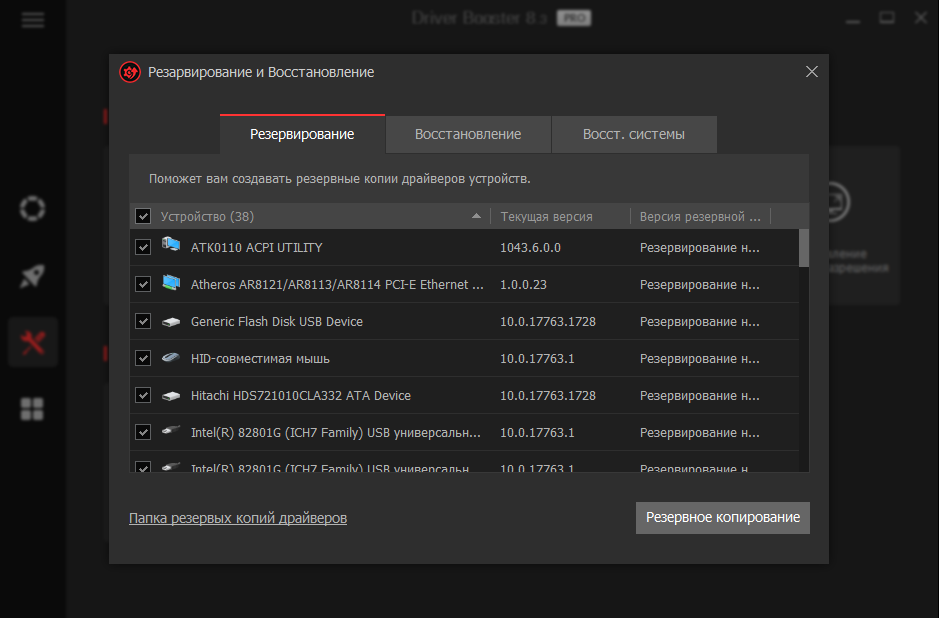Uncheck the Hitachi HDS721010CLA332 ATA Device checkbox
Viewport: 939px width, 618px height.
(x=143, y=396)
